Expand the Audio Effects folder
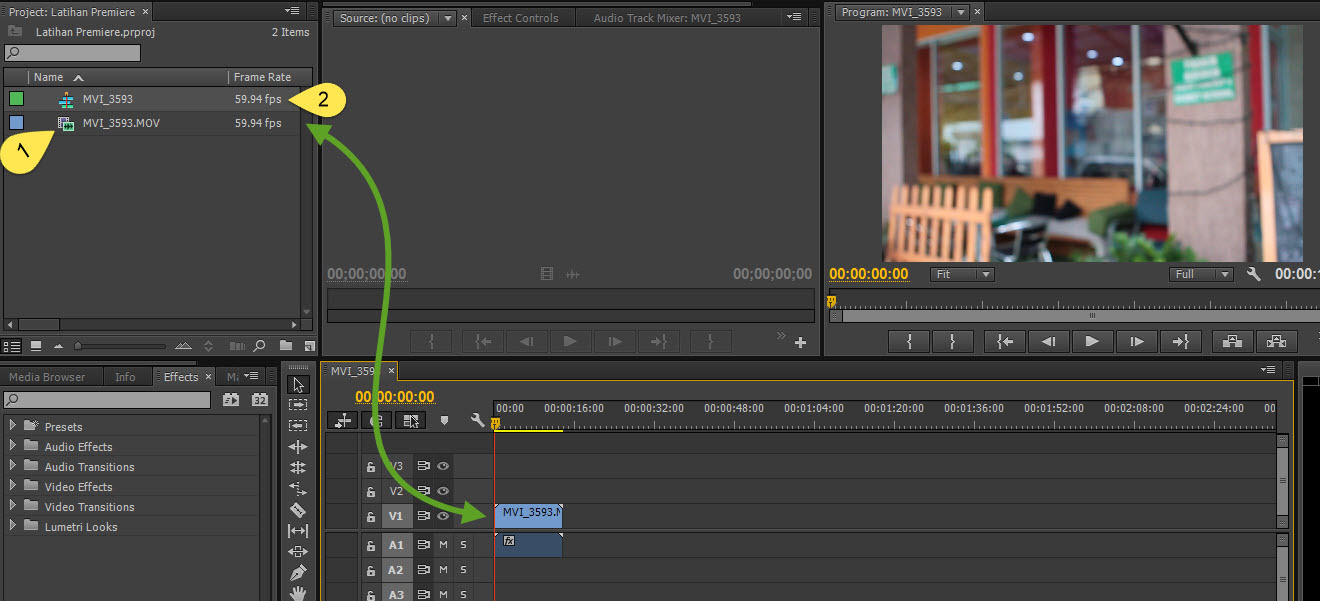1320x601 pixels. coord(13,446)
